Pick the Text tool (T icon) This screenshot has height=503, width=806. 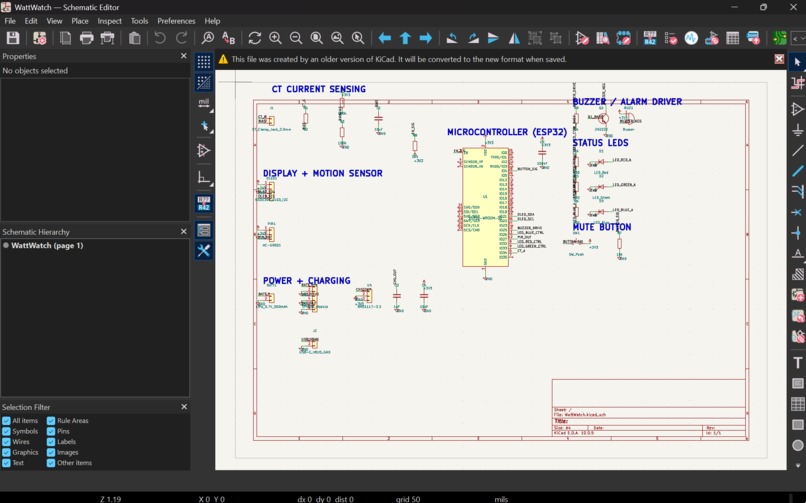[x=797, y=363]
